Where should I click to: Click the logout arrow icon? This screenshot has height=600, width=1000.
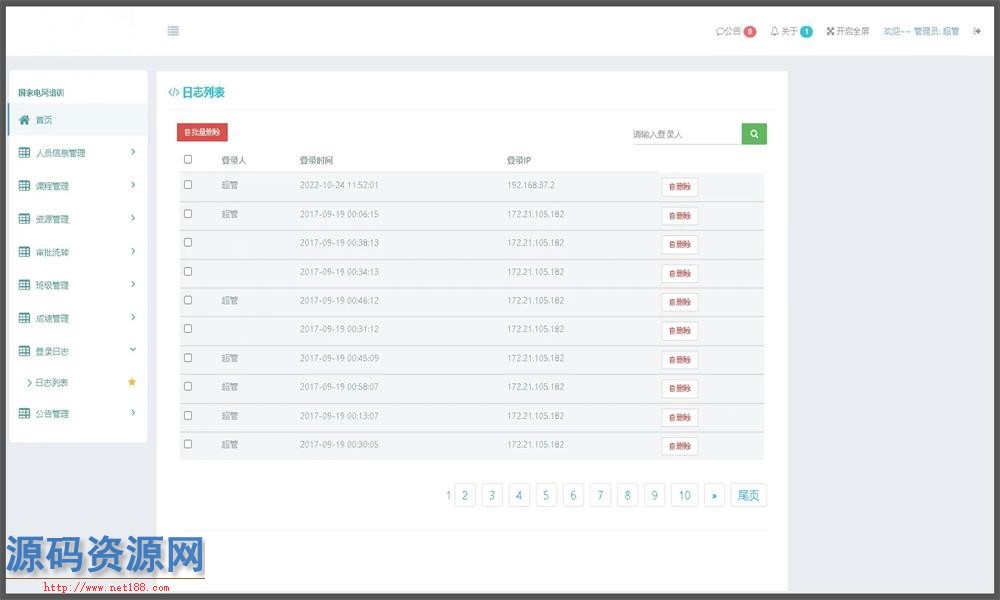(977, 31)
